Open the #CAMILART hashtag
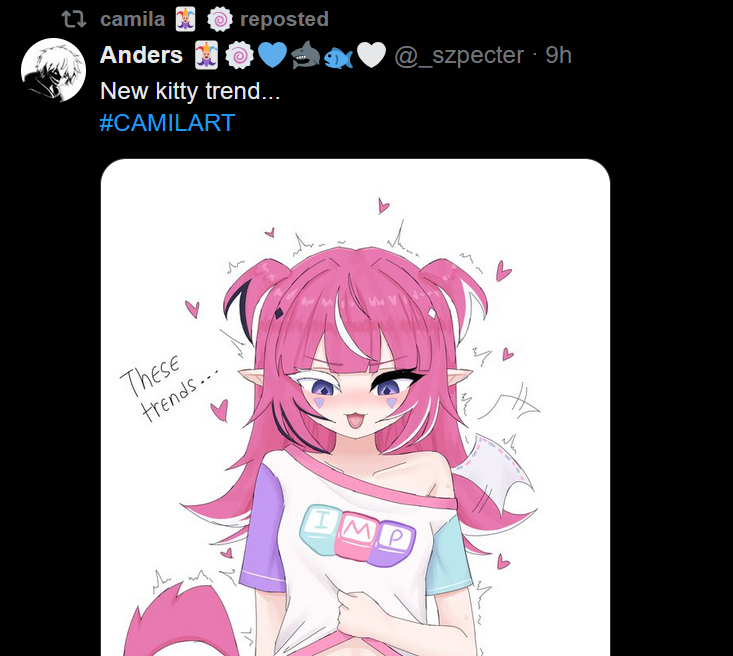 (167, 123)
